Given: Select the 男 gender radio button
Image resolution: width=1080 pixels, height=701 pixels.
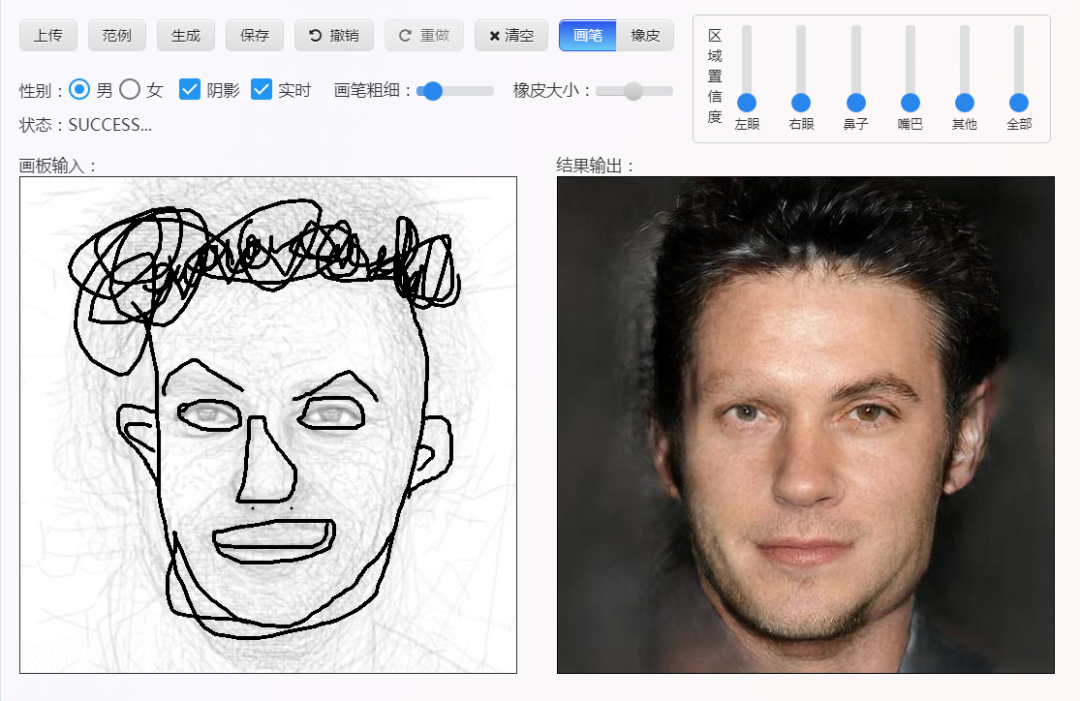Looking at the screenshot, I should [80, 90].
